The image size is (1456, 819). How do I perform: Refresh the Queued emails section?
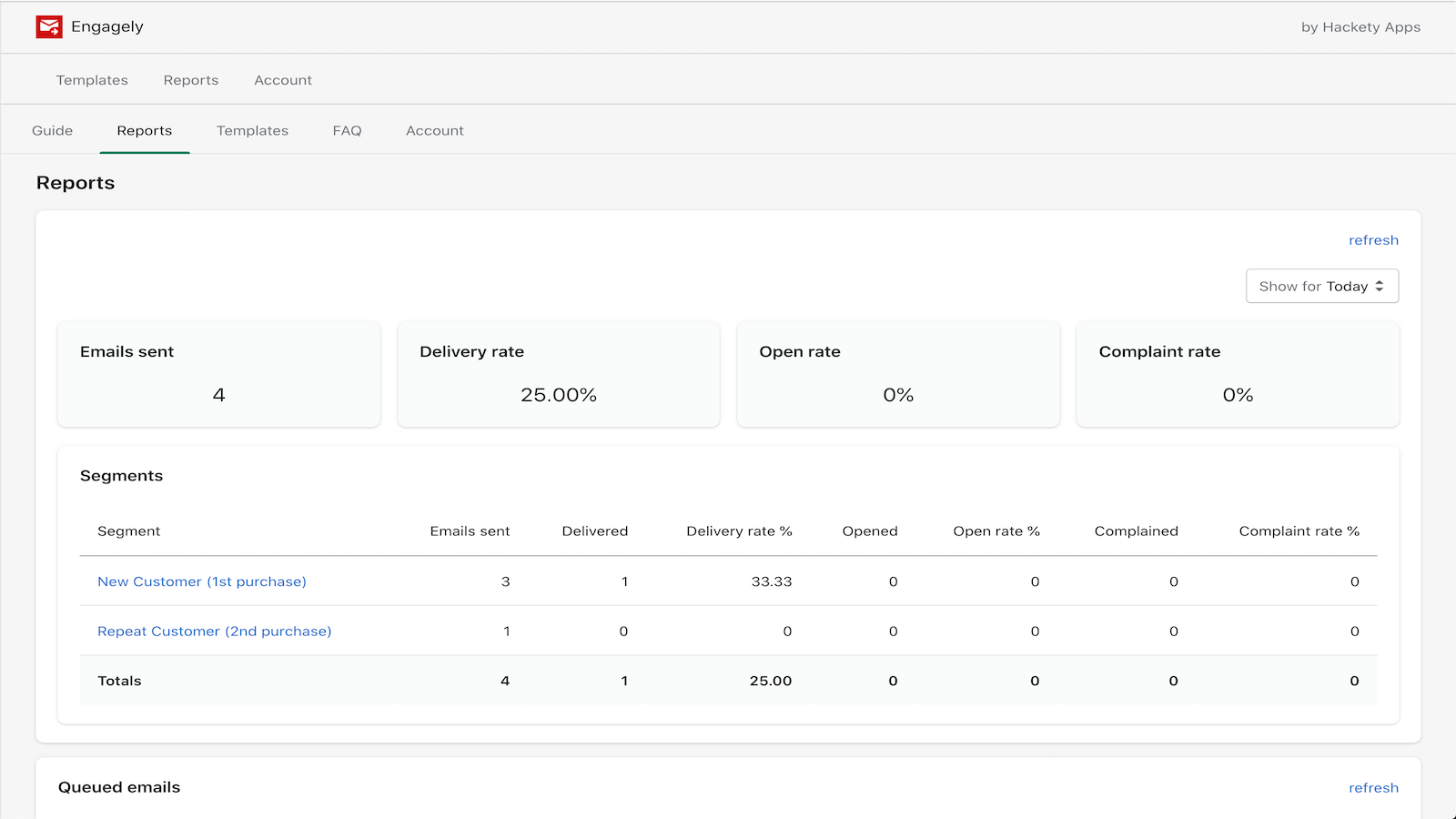click(1372, 788)
